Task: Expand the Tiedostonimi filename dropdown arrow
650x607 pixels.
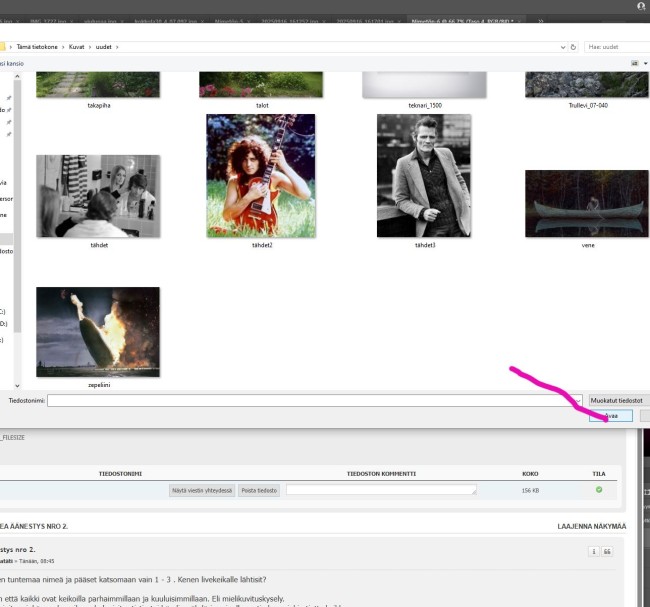Action: (578, 400)
